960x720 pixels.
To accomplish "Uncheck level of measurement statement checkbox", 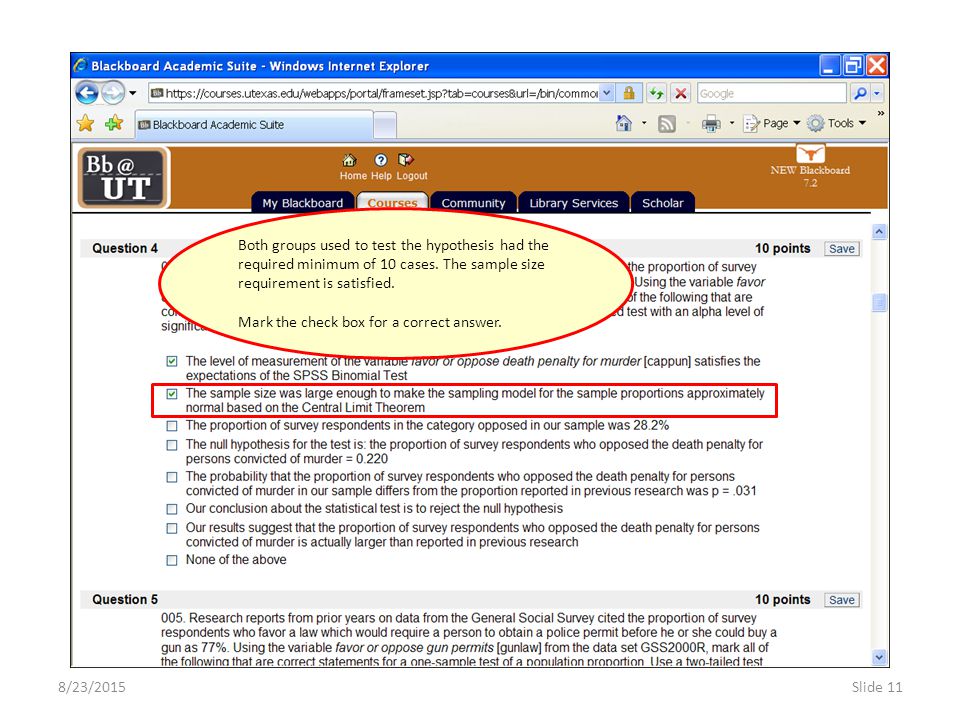I will [172, 361].
